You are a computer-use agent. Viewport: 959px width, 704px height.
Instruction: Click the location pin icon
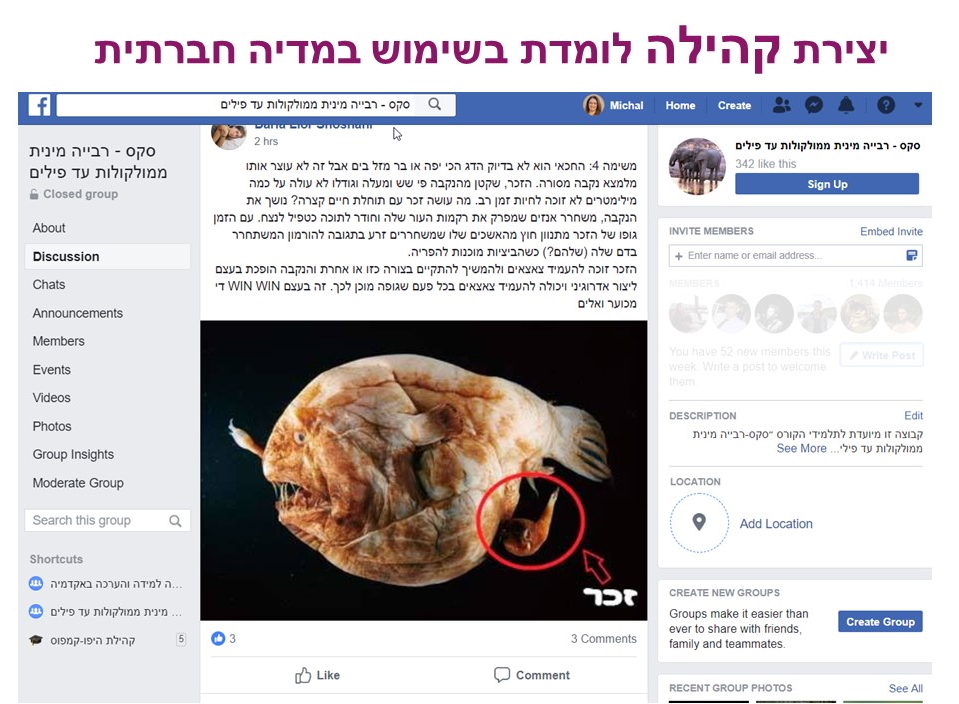coord(699,522)
